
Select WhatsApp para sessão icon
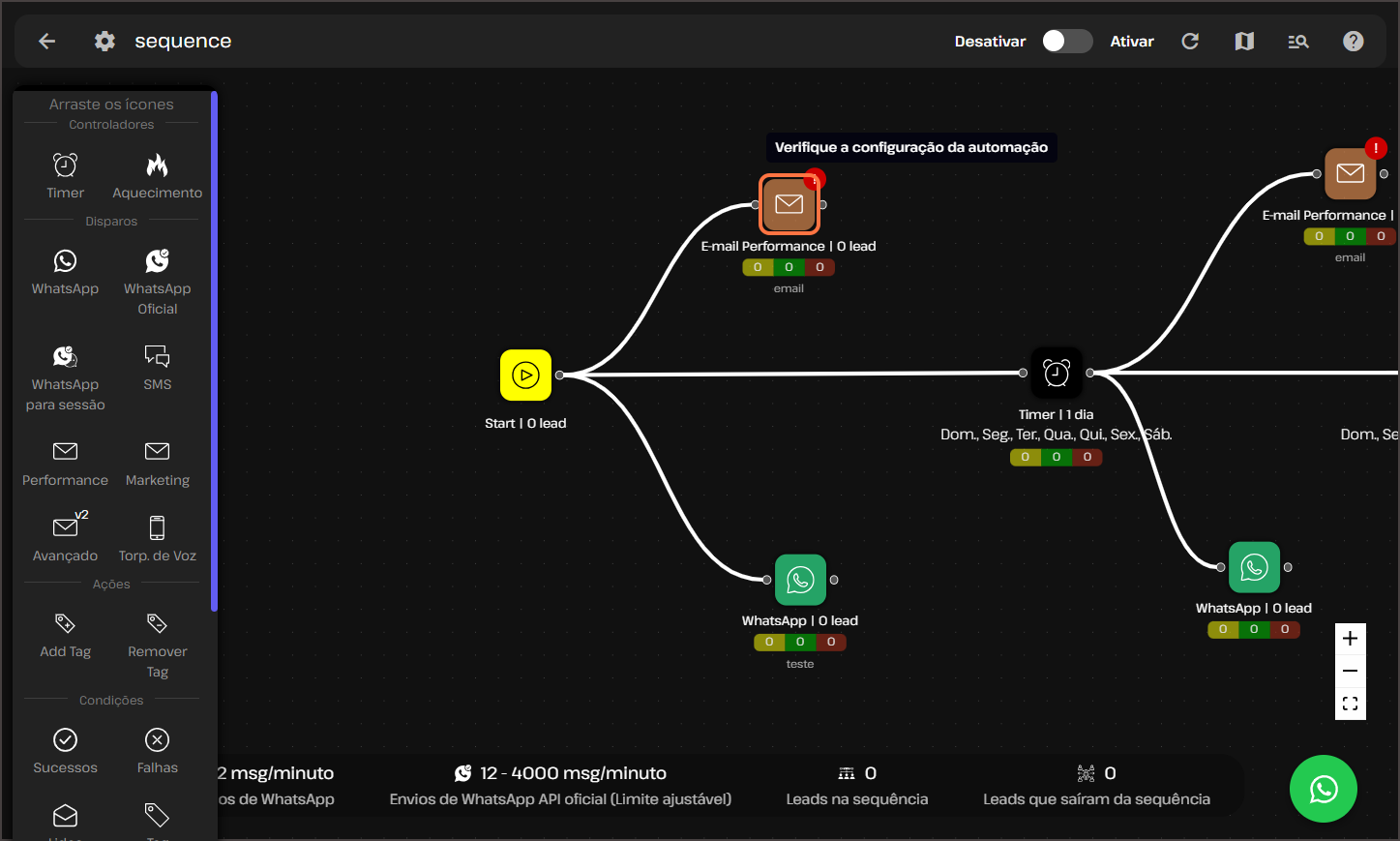(x=65, y=356)
